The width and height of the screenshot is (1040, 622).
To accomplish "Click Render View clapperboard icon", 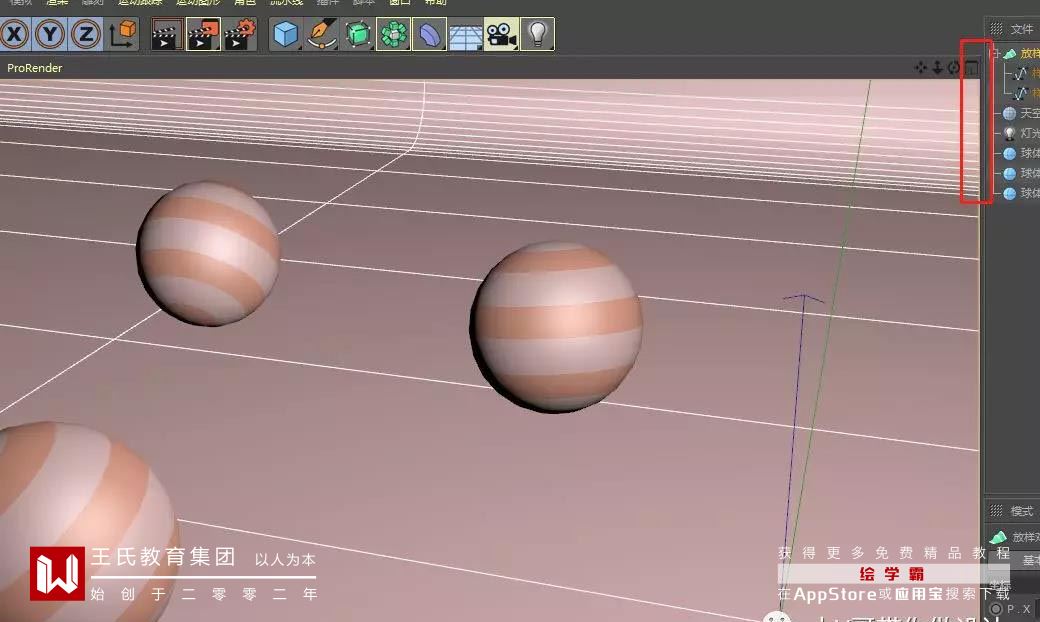I will point(167,34).
